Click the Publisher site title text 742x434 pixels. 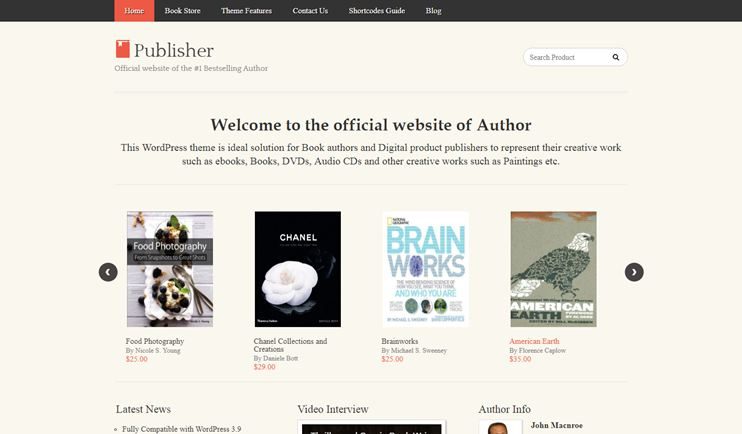pos(174,50)
